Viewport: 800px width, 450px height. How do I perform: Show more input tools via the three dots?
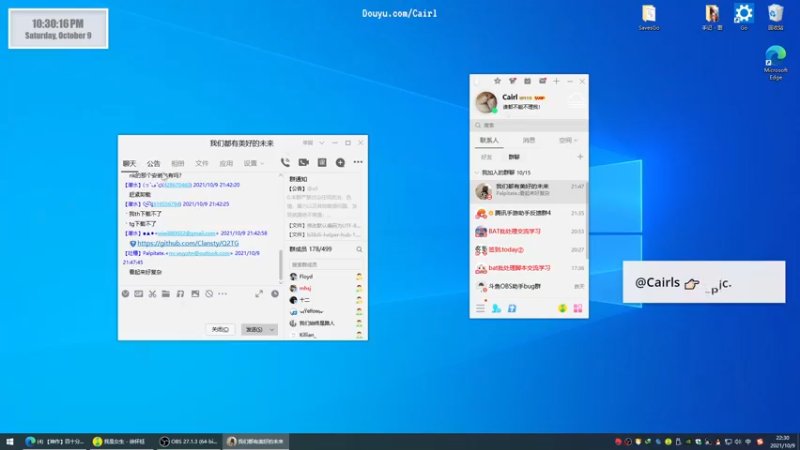click(222, 294)
